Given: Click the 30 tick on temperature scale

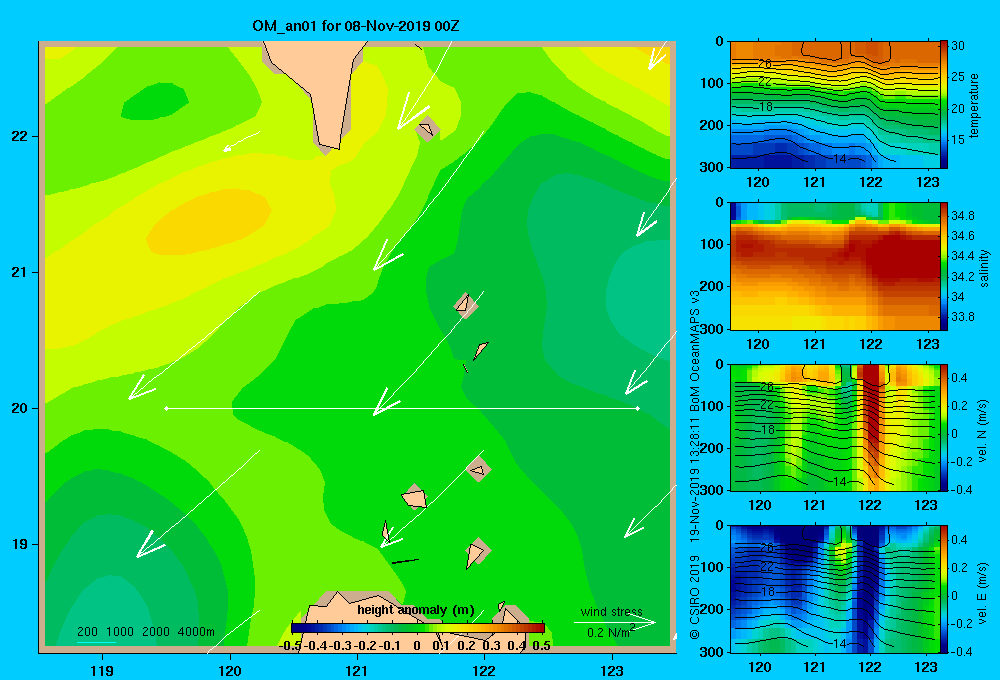Looking at the screenshot, I should point(958,46).
